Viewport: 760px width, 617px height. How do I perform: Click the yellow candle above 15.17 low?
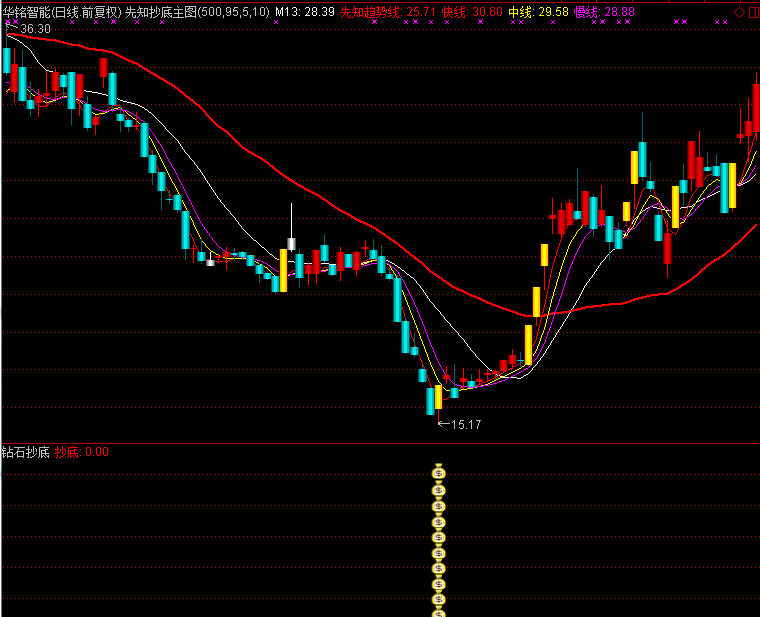pyautogui.click(x=438, y=397)
